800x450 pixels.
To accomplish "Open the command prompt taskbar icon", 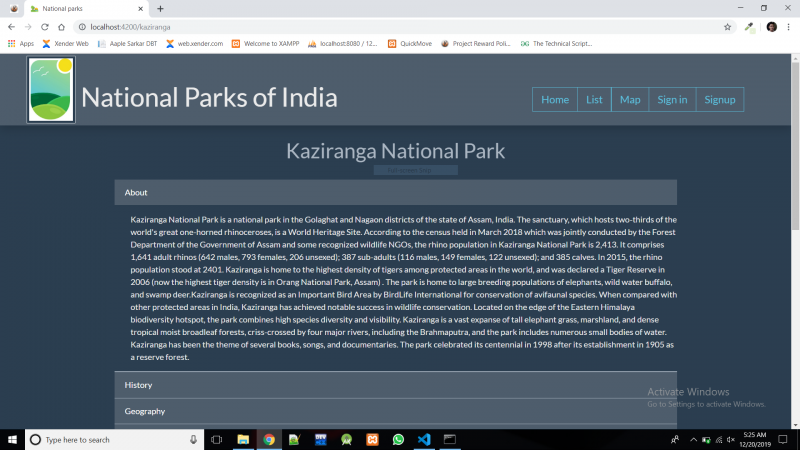I will coord(450,439).
